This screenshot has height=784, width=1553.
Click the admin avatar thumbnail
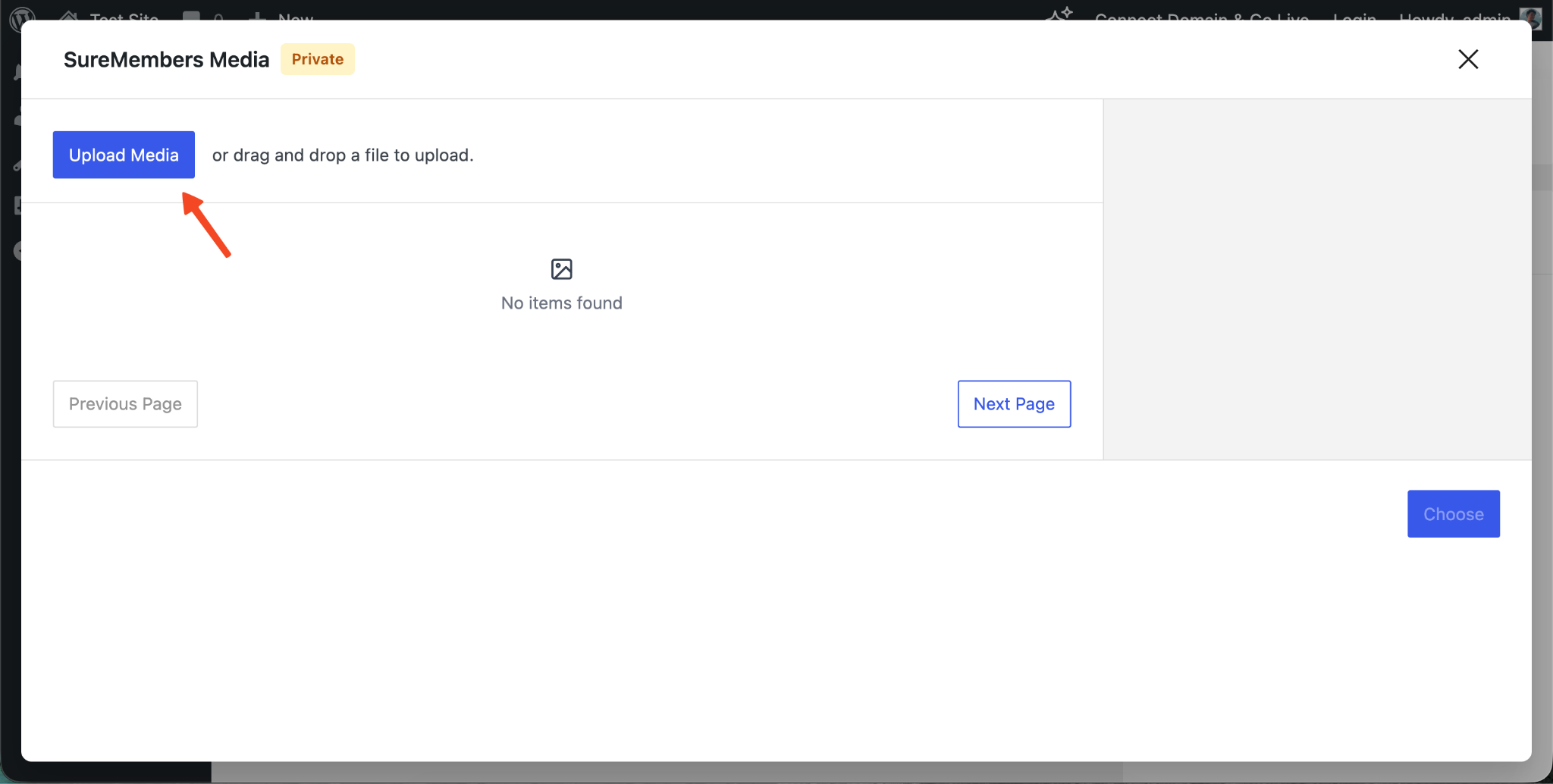click(x=1532, y=16)
